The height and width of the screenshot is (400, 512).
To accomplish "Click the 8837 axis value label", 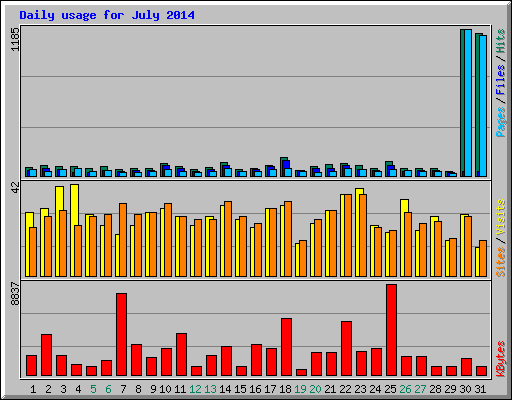I will coord(15,294).
